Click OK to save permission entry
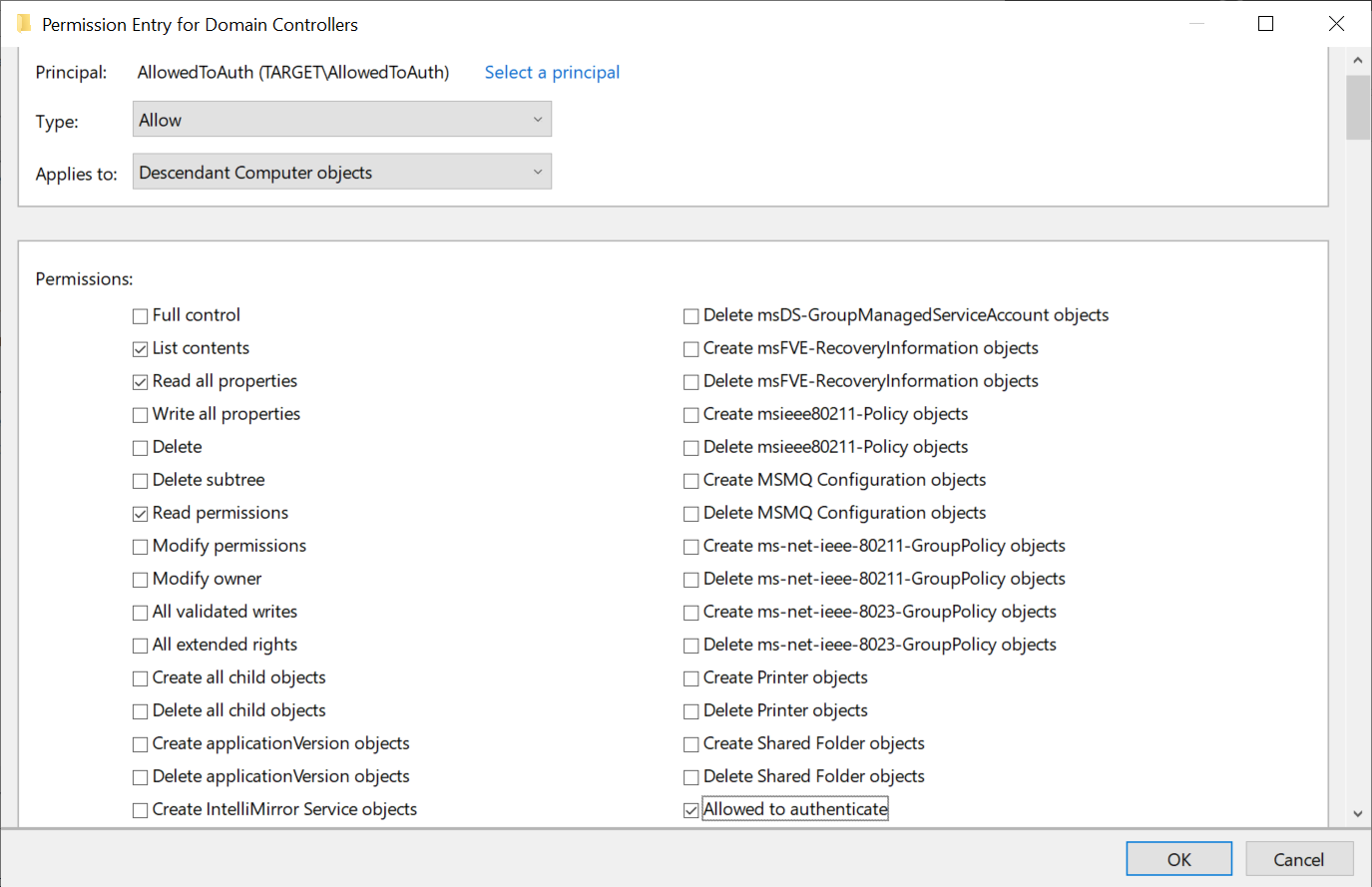This screenshot has height=887, width=1372. point(1179,859)
